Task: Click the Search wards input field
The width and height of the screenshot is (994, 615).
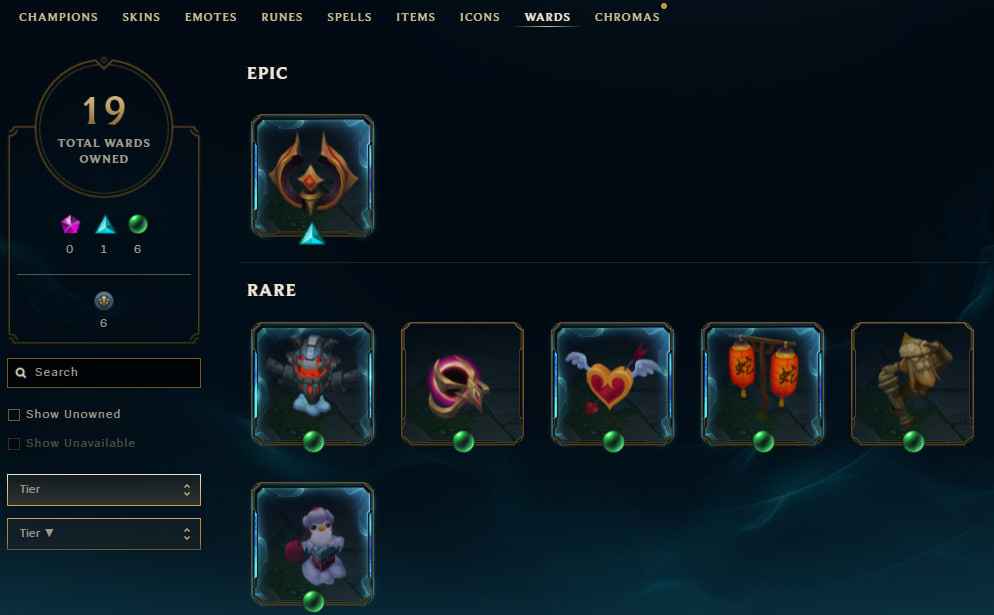Action: pos(104,373)
